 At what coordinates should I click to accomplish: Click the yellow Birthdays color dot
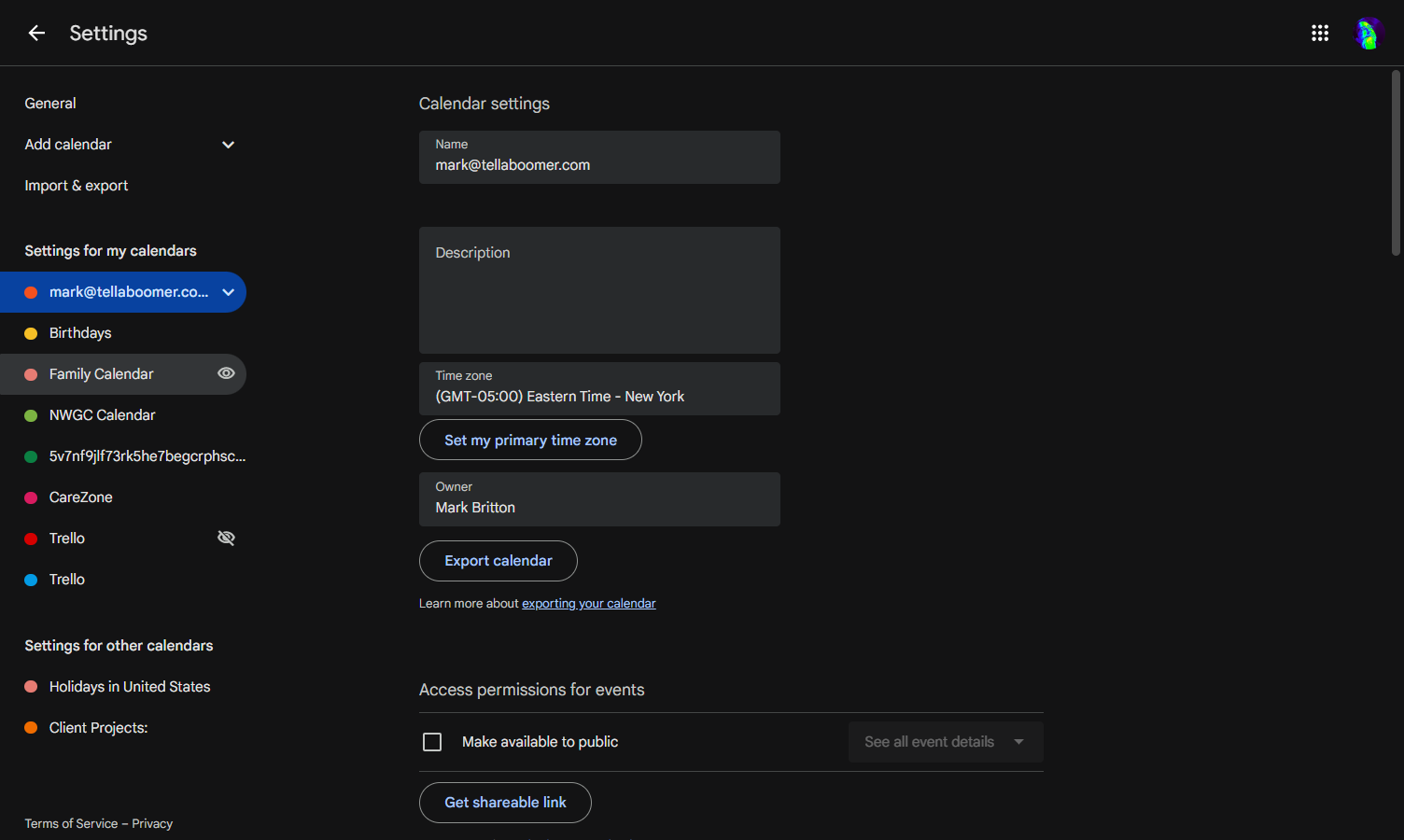click(31, 333)
